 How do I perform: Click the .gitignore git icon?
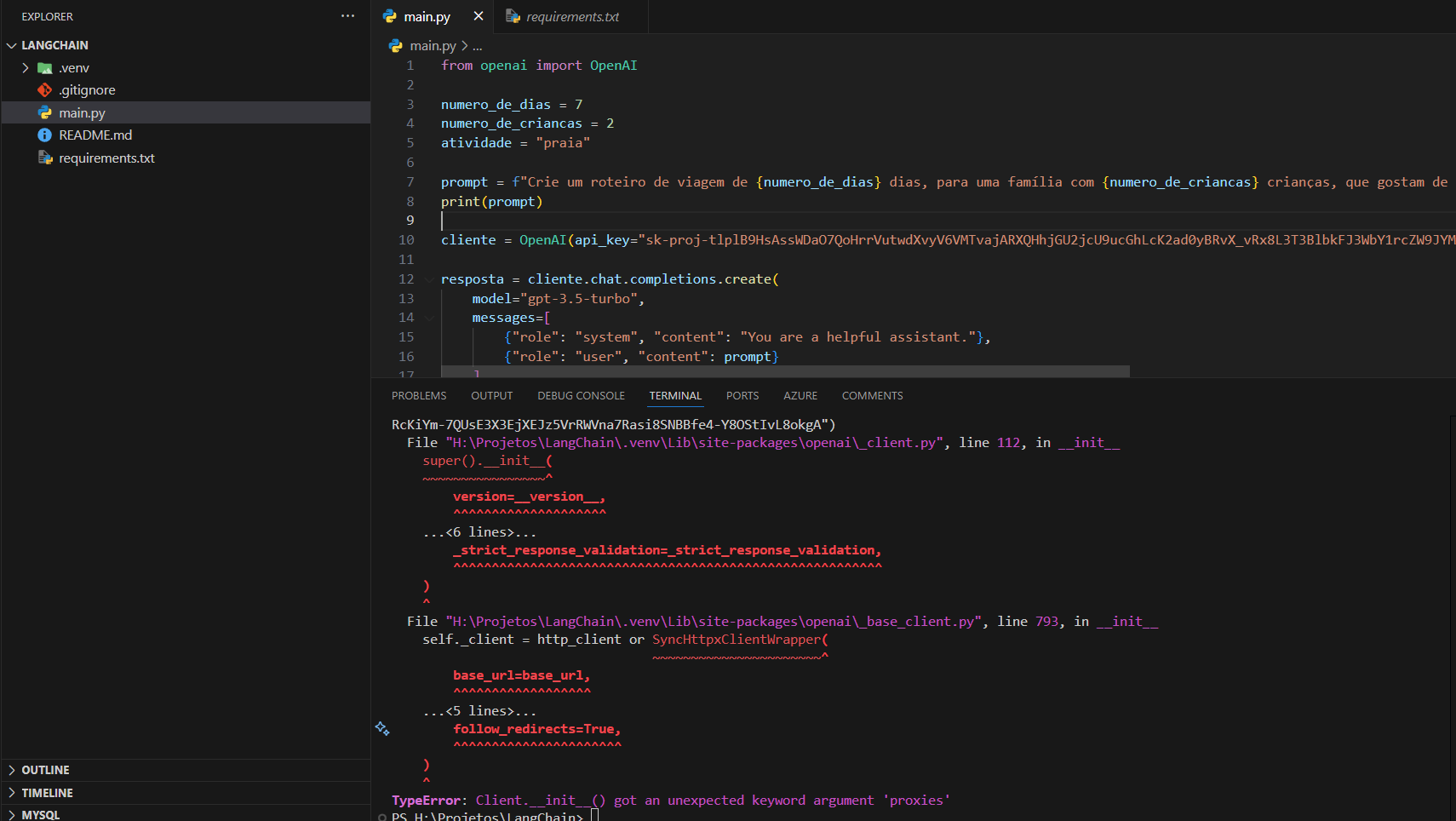point(45,90)
